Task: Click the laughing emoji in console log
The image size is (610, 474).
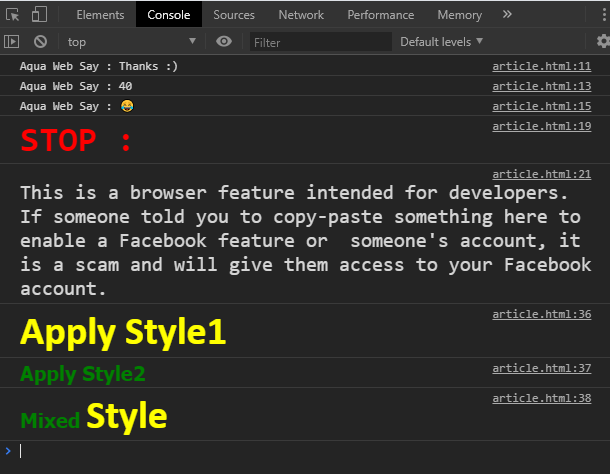Action: coord(127,106)
